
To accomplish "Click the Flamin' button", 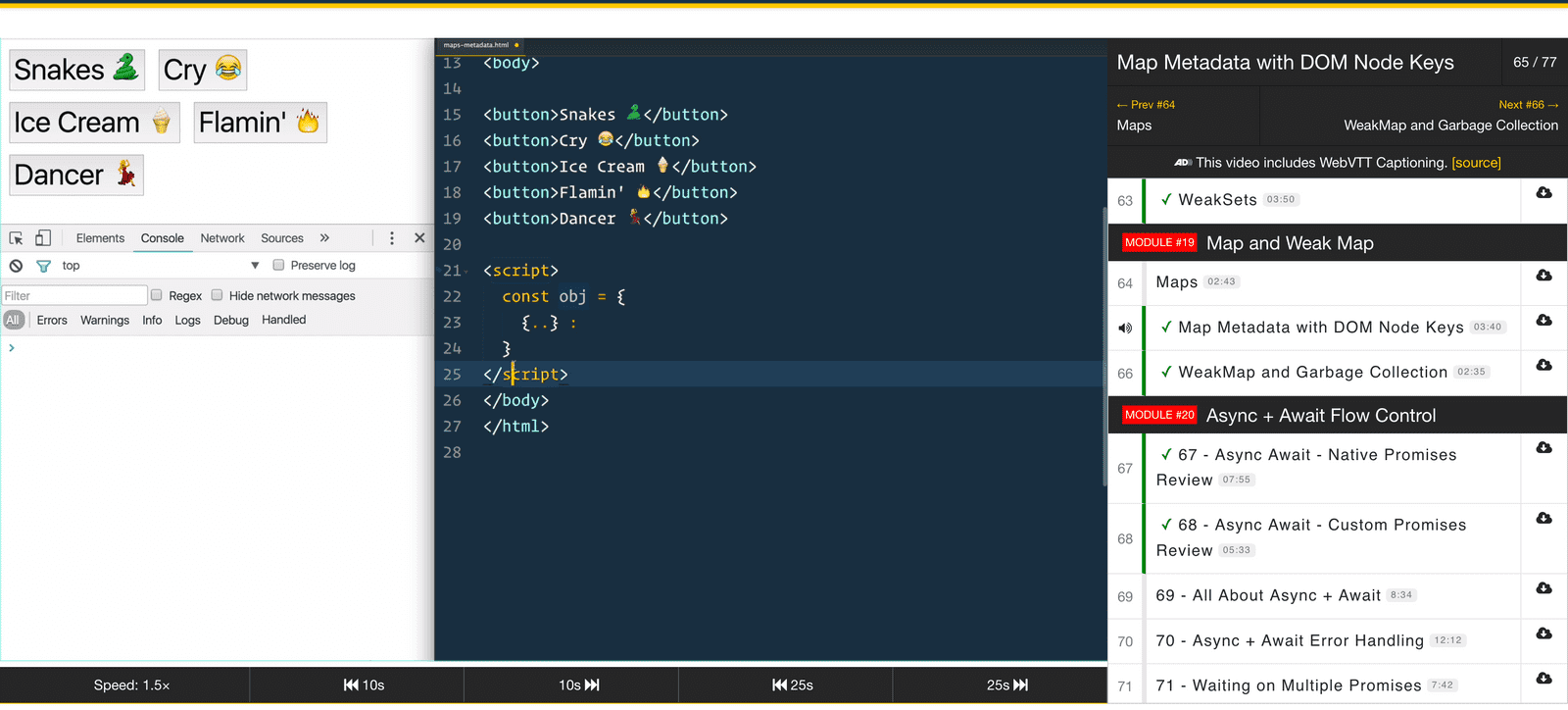I will 260,123.
